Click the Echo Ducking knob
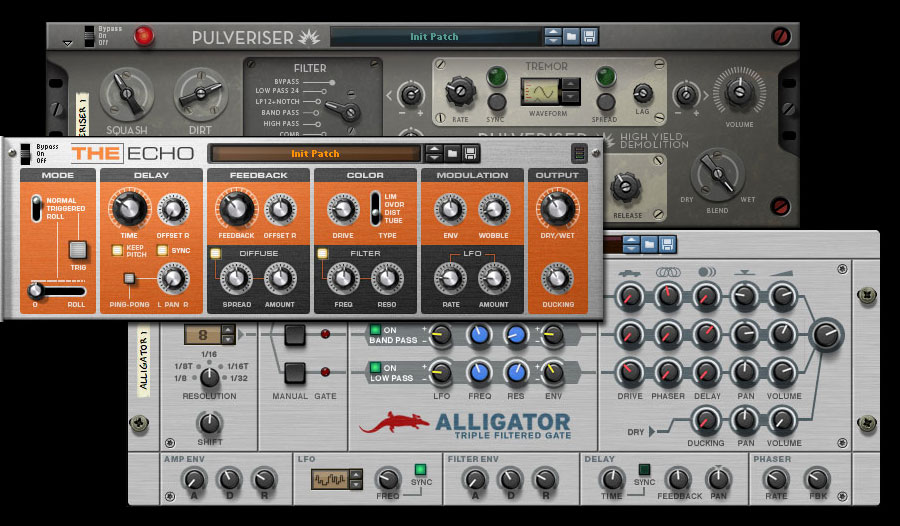Image resolution: width=900 pixels, height=526 pixels. click(557, 279)
